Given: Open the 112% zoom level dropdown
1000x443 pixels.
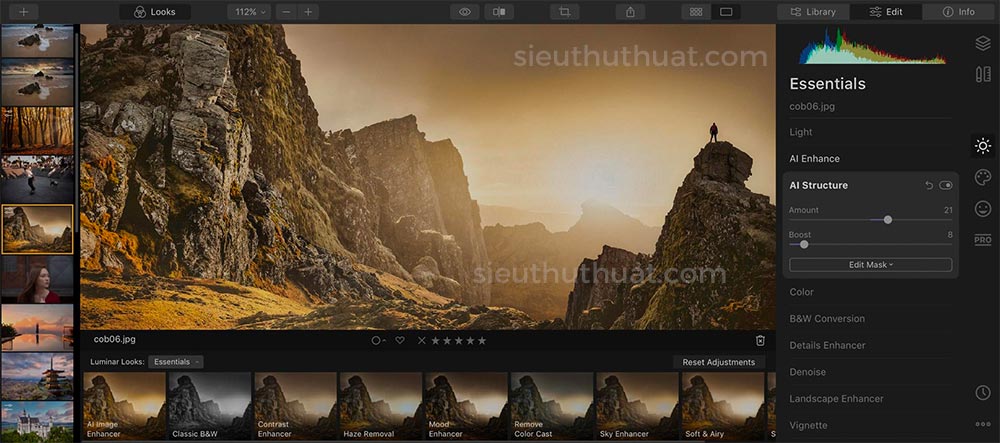Looking at the screenshot, I should (x=249, y=11).
